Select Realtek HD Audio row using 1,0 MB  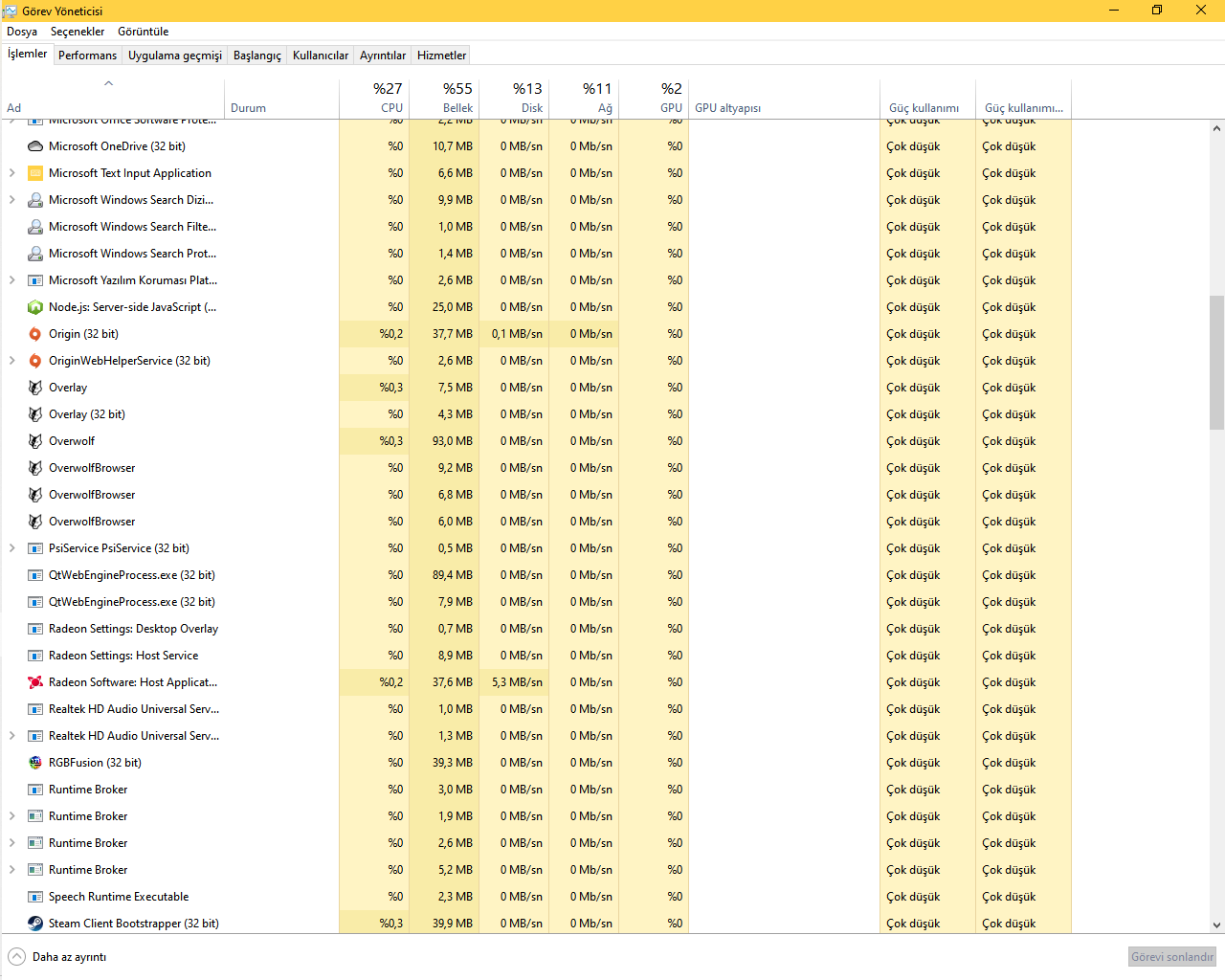click(x=536, y=709)
